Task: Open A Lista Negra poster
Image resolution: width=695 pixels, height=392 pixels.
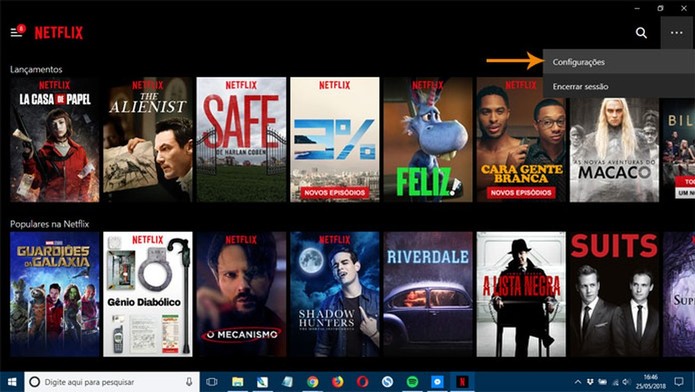Action: [521, 294]
